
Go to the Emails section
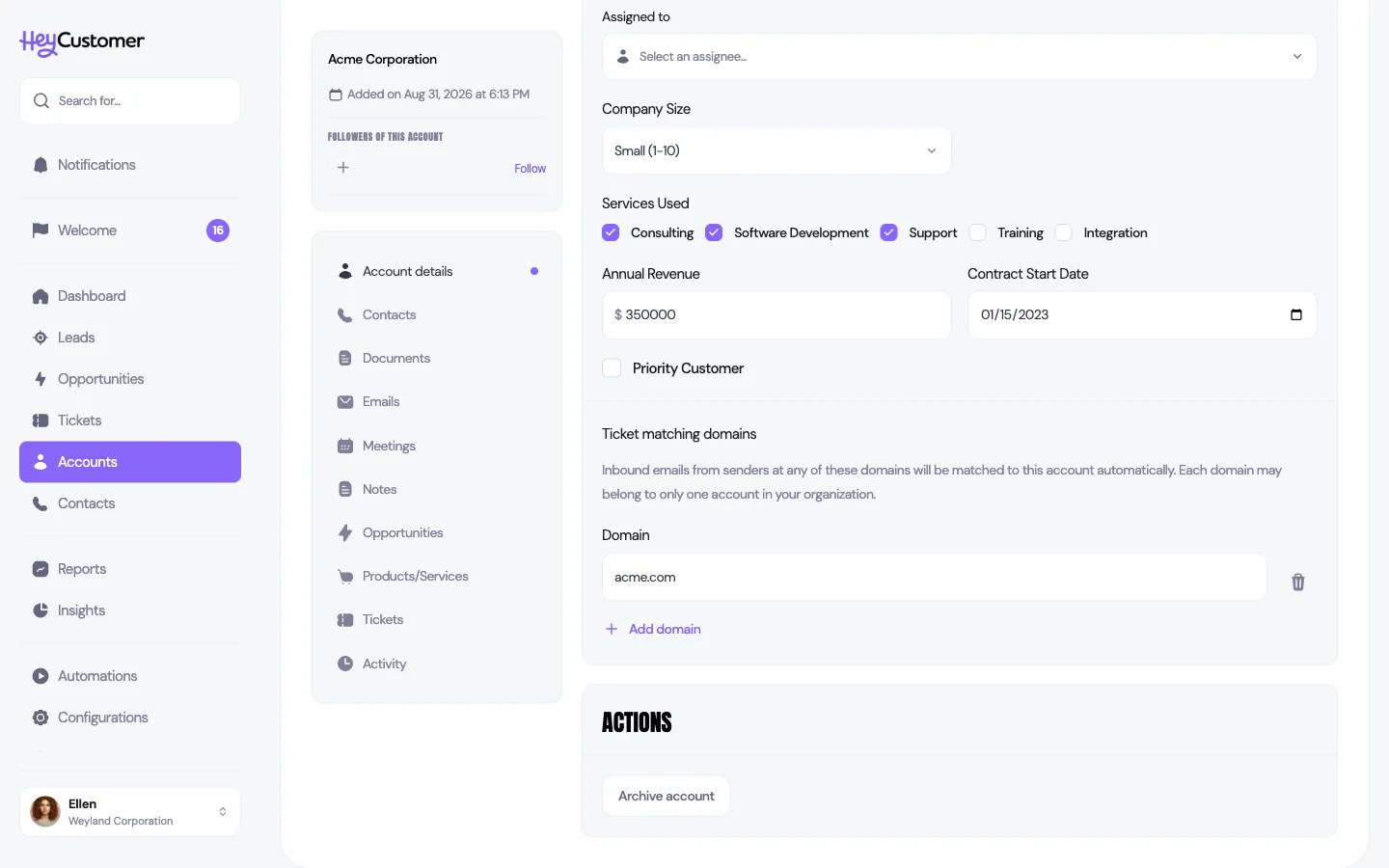[x=437, y=402]
